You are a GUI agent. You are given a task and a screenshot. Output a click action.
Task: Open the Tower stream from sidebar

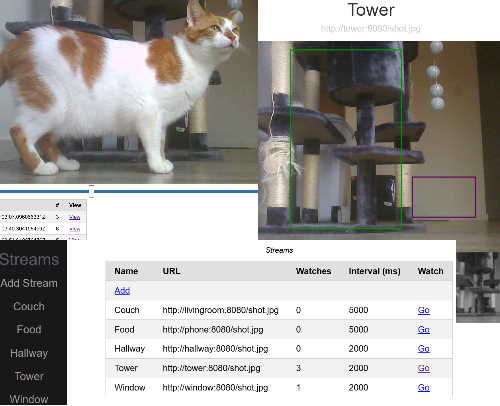(x=29, y=376)
